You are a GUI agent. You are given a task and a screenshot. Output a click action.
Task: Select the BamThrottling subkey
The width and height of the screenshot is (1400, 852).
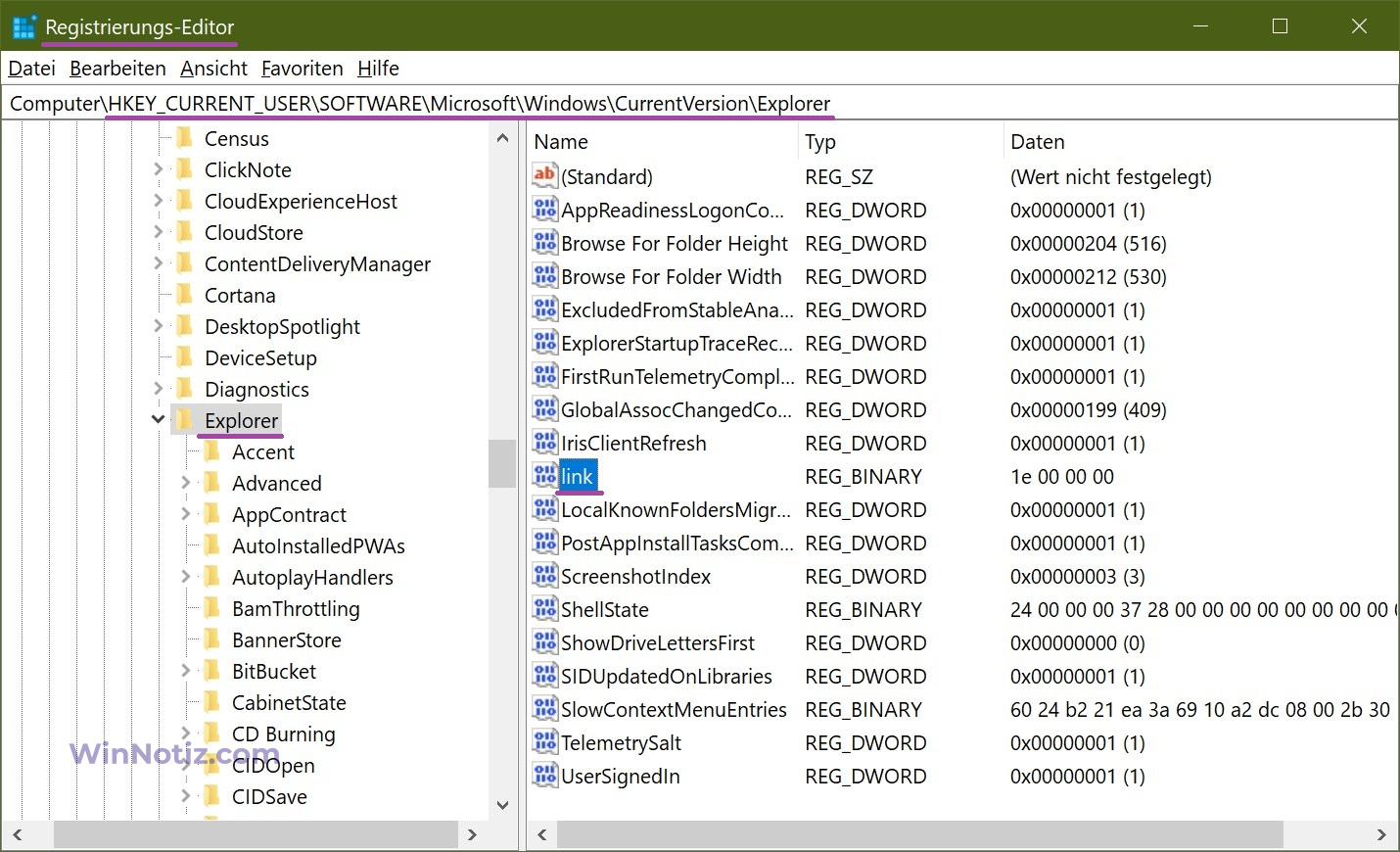(x=296, y=608)
